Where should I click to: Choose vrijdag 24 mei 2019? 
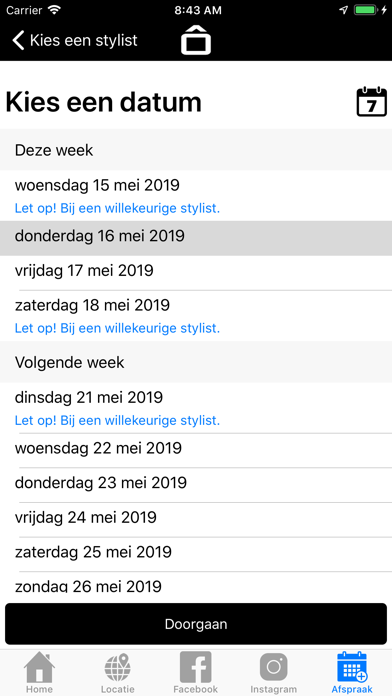point(196,519)
